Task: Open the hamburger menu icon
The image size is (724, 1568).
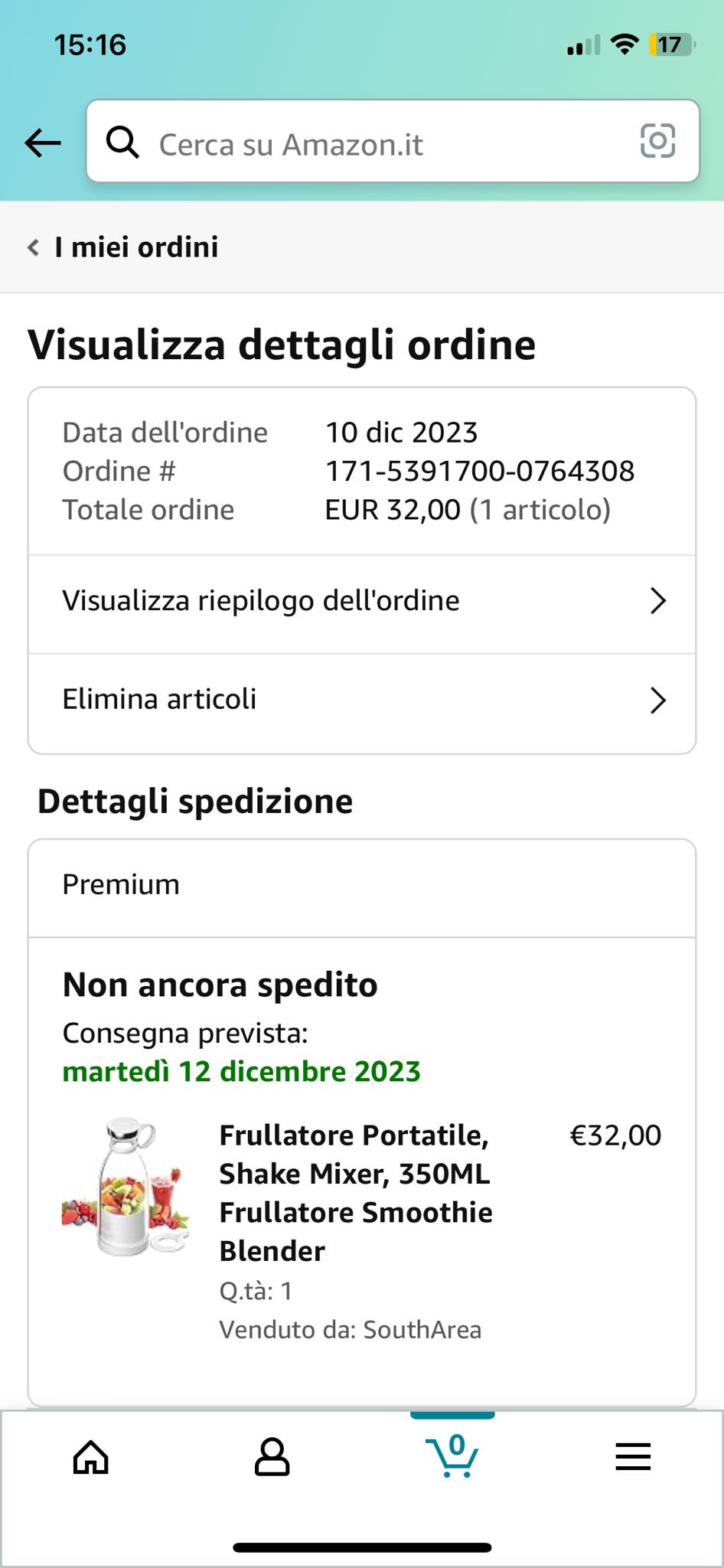Action: tap(633, 1456)
